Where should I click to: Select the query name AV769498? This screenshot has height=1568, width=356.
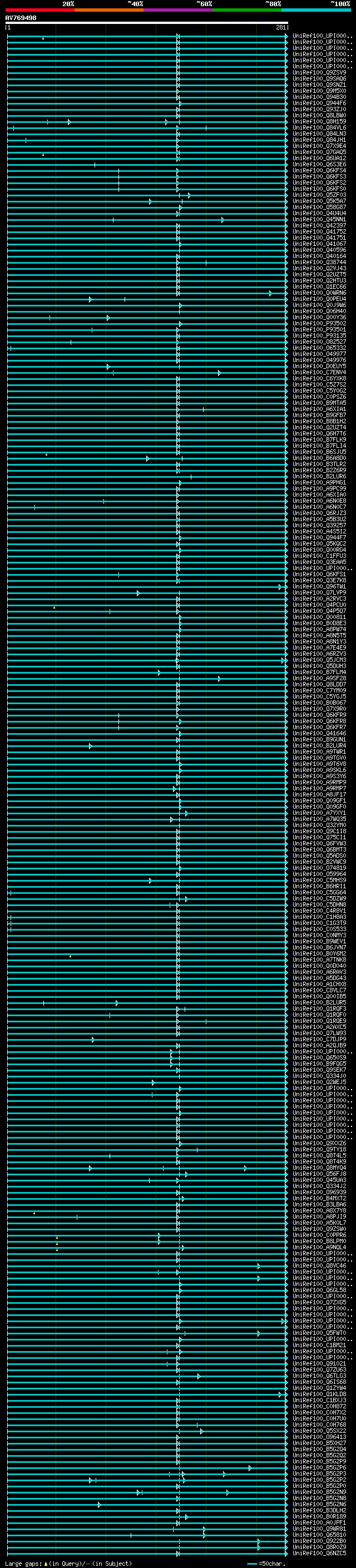point(21,18)
